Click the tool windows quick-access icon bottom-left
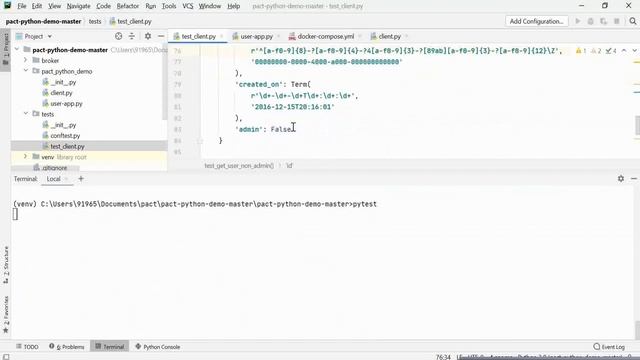 pos(6,356)
